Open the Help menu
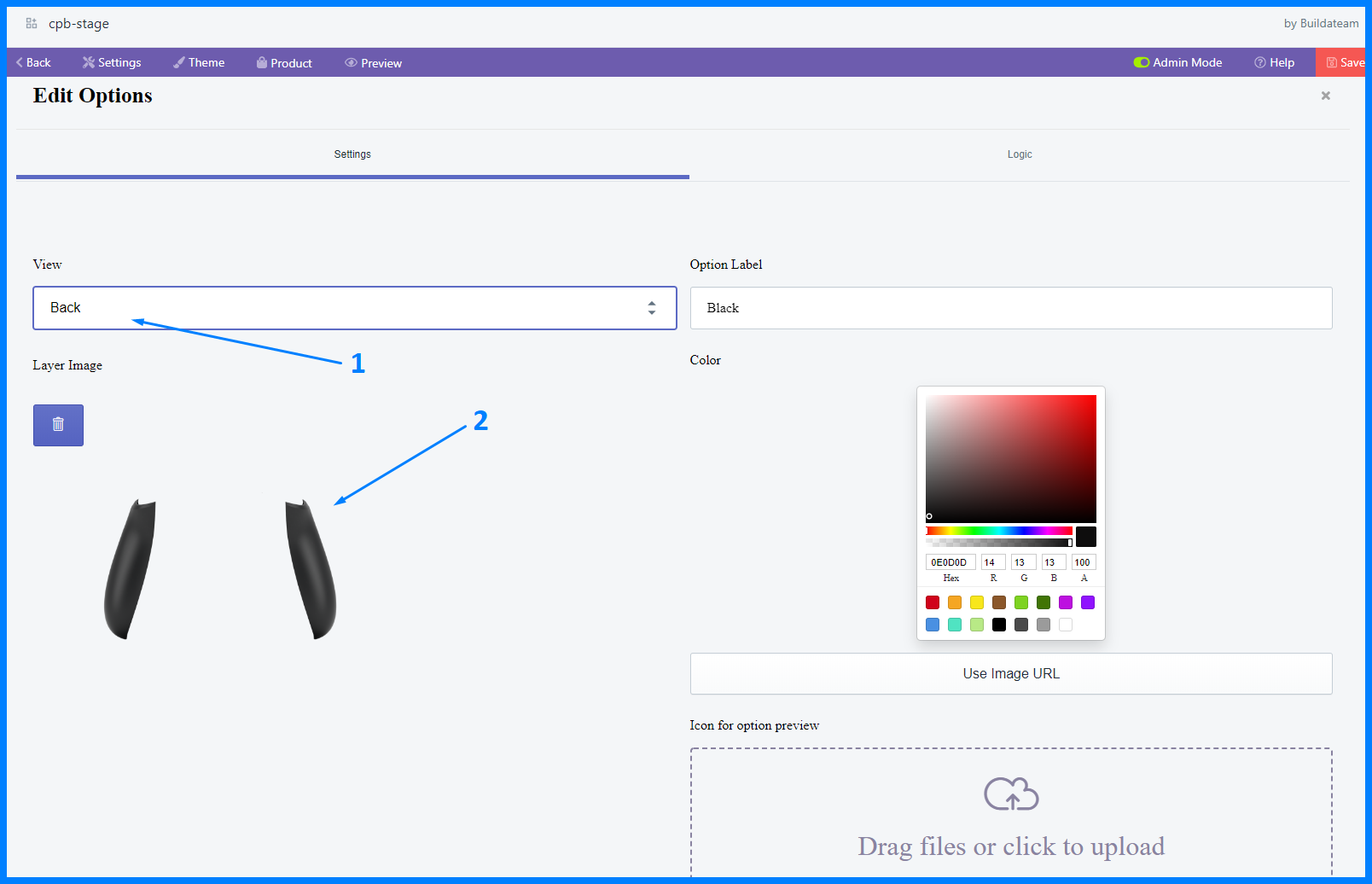The image size is (1372, 884). (1274, 62)
